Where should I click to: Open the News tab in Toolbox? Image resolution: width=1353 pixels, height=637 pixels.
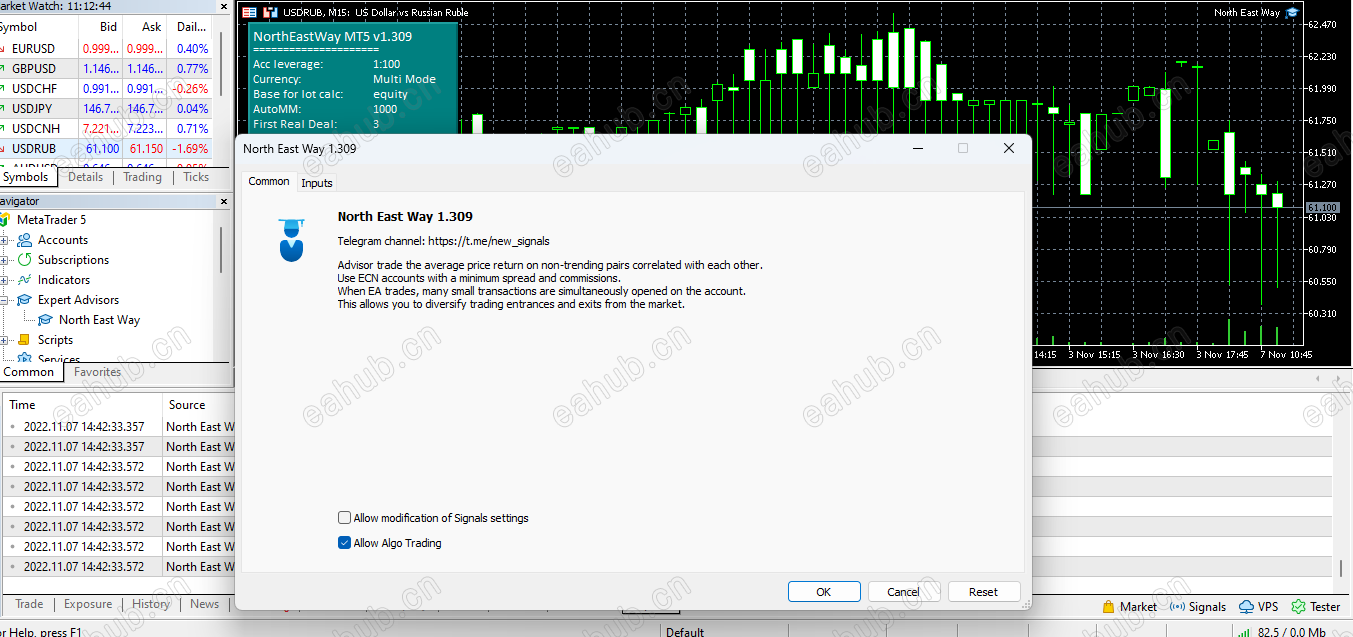pos(204,604)
